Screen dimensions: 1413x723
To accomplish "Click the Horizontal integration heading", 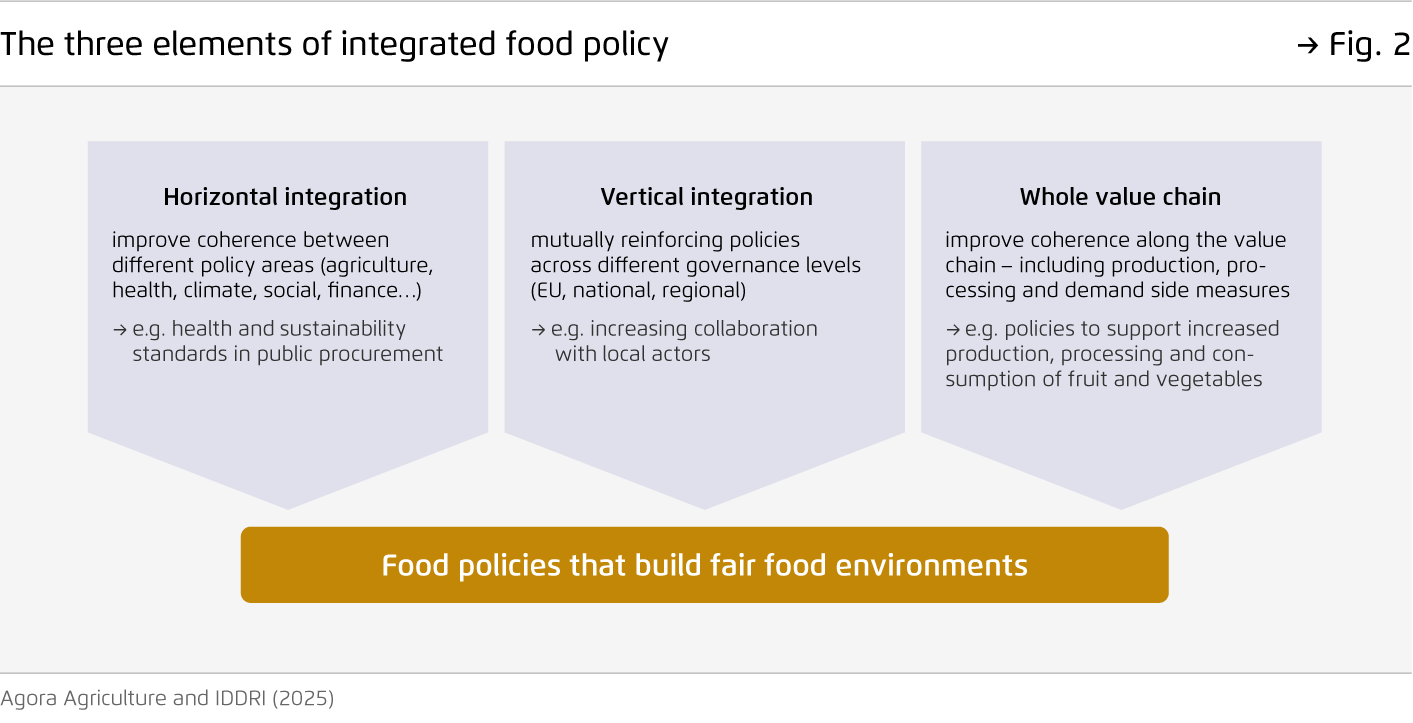I will [x=285, y=197].
